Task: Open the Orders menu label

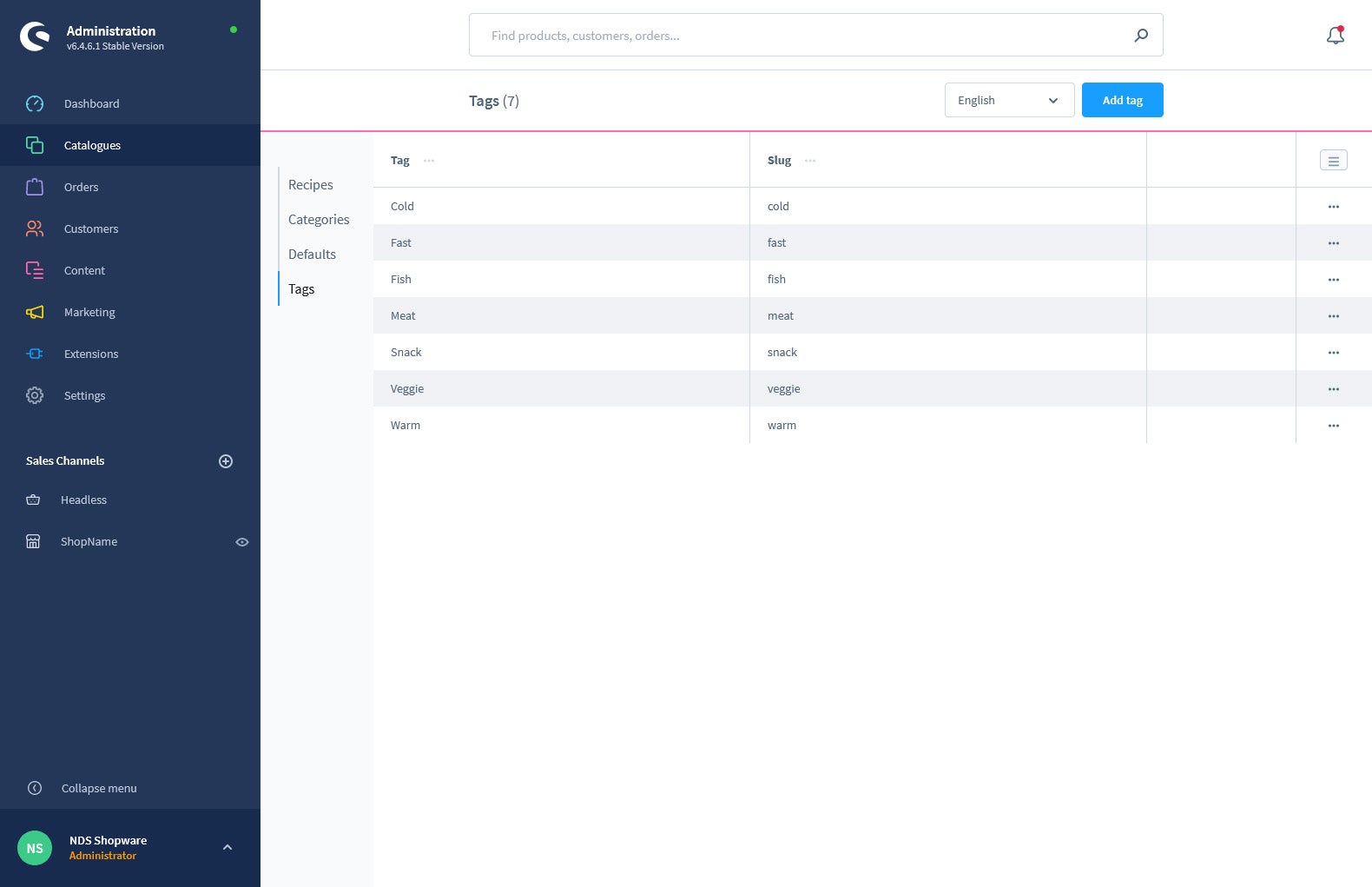Action: coord(81,187)
